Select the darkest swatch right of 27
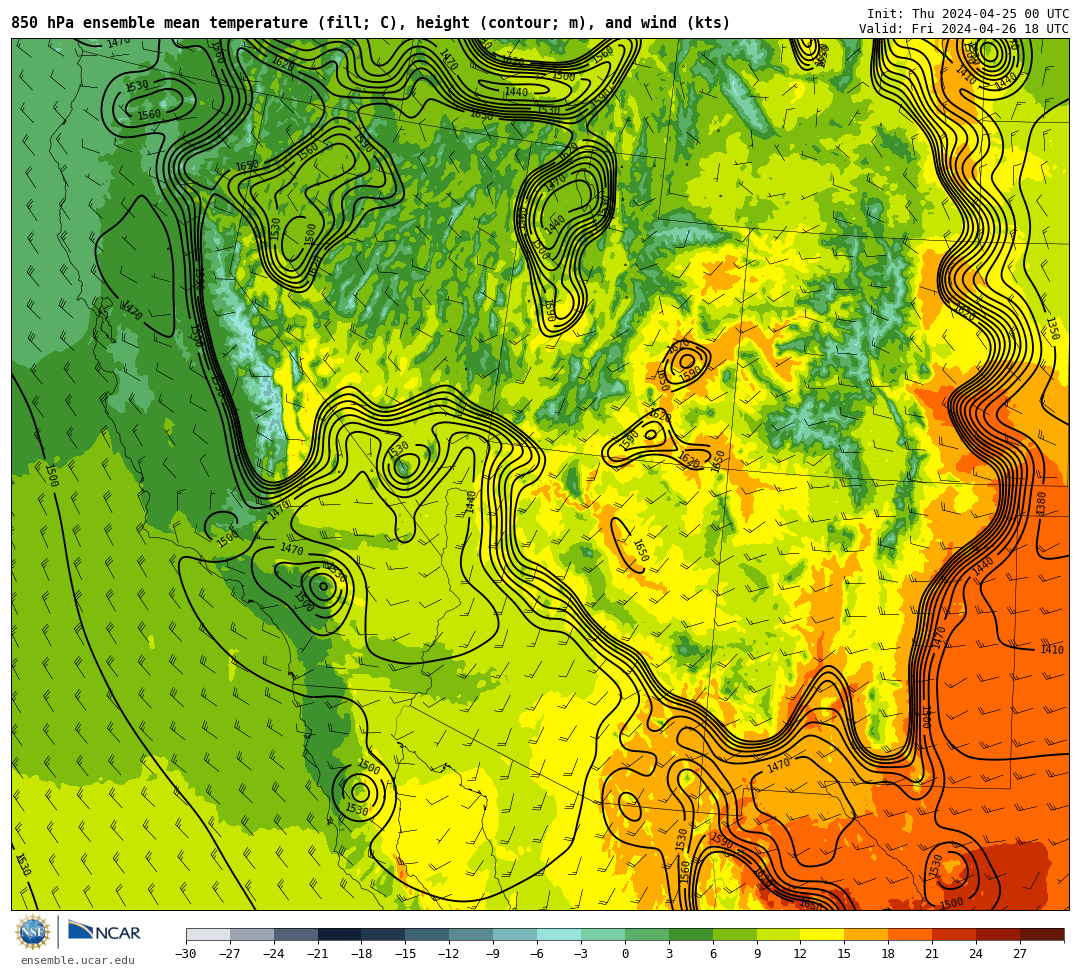This screenshot has width=1080, height=973. tap(1042, 934)
